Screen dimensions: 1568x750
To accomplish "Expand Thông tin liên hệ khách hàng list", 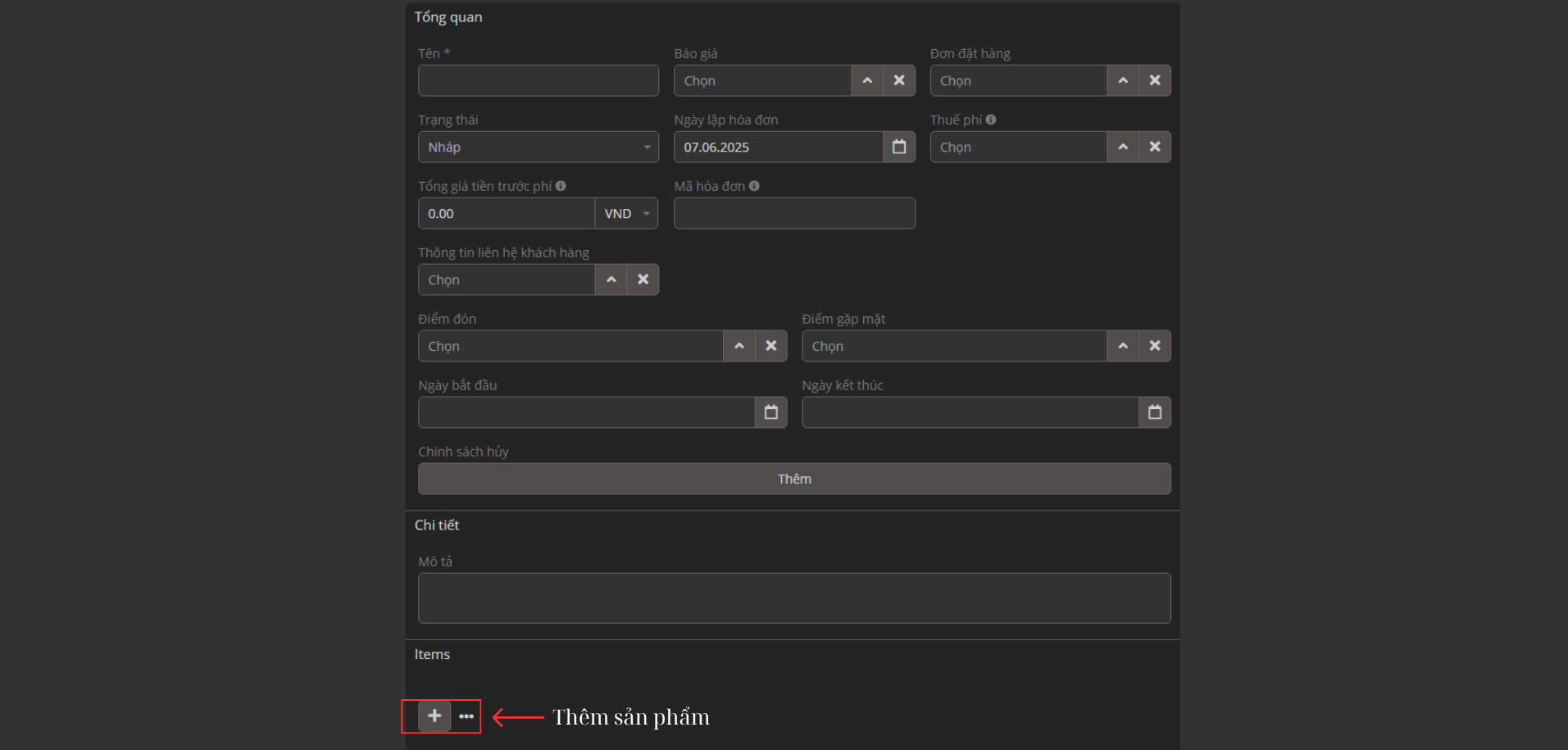I will click(611, 280).
